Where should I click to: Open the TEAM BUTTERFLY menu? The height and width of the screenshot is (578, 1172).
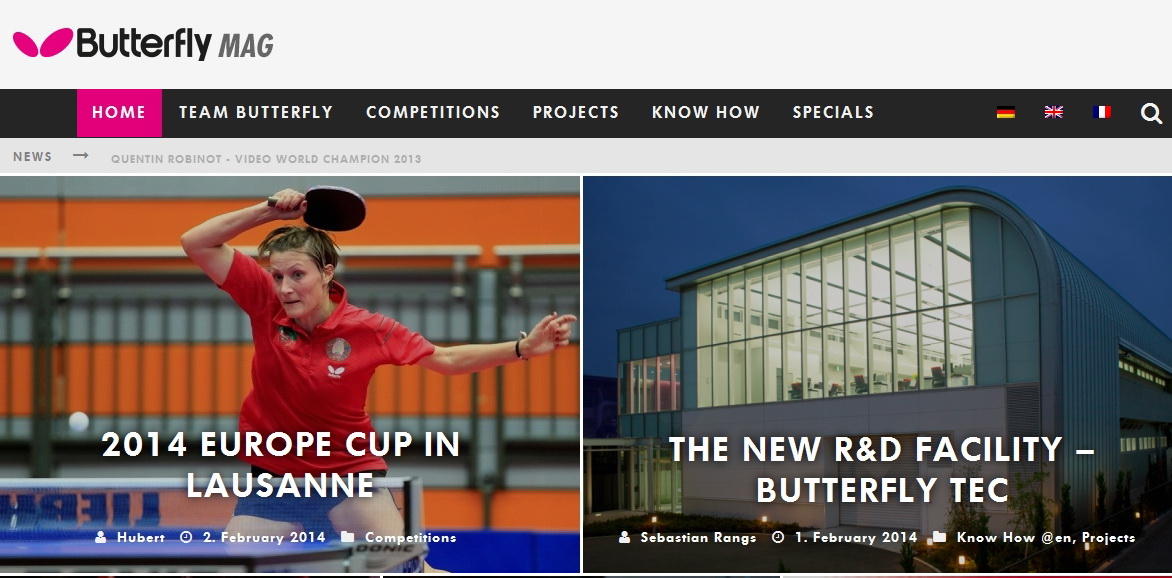[x=256, y=113]
